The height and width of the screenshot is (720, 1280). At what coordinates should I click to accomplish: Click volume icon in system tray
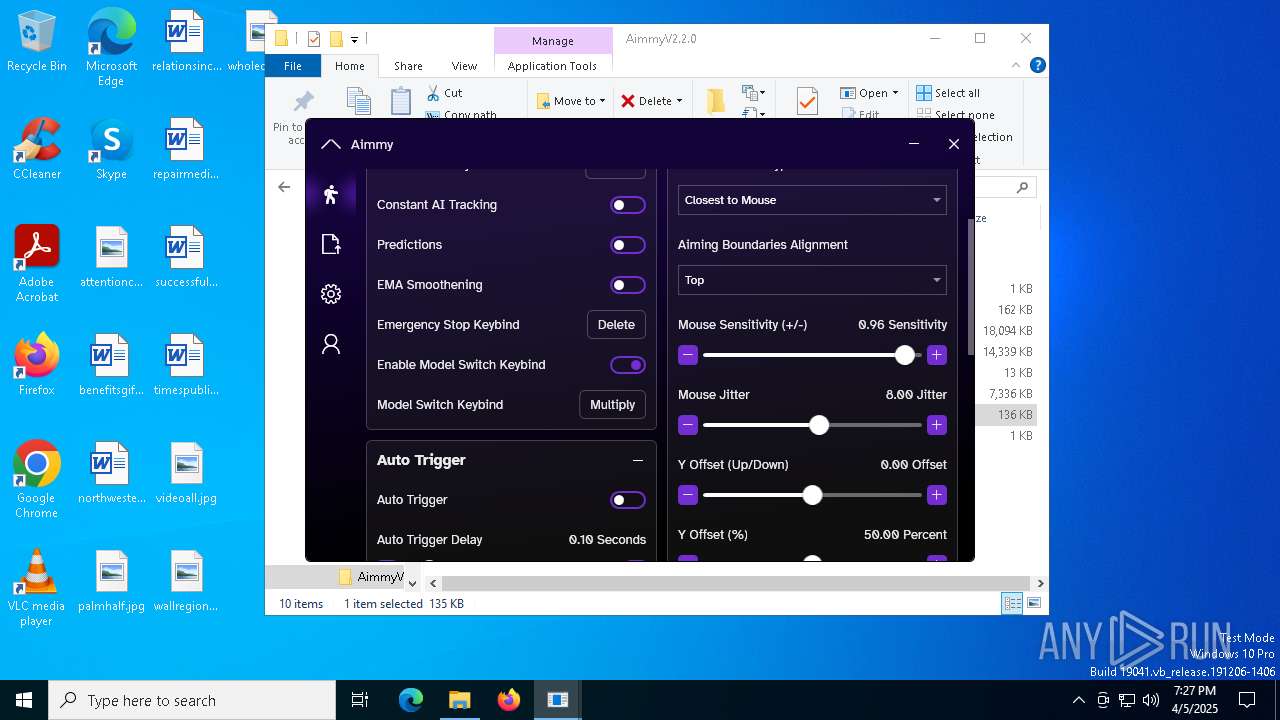point(1150,700)
